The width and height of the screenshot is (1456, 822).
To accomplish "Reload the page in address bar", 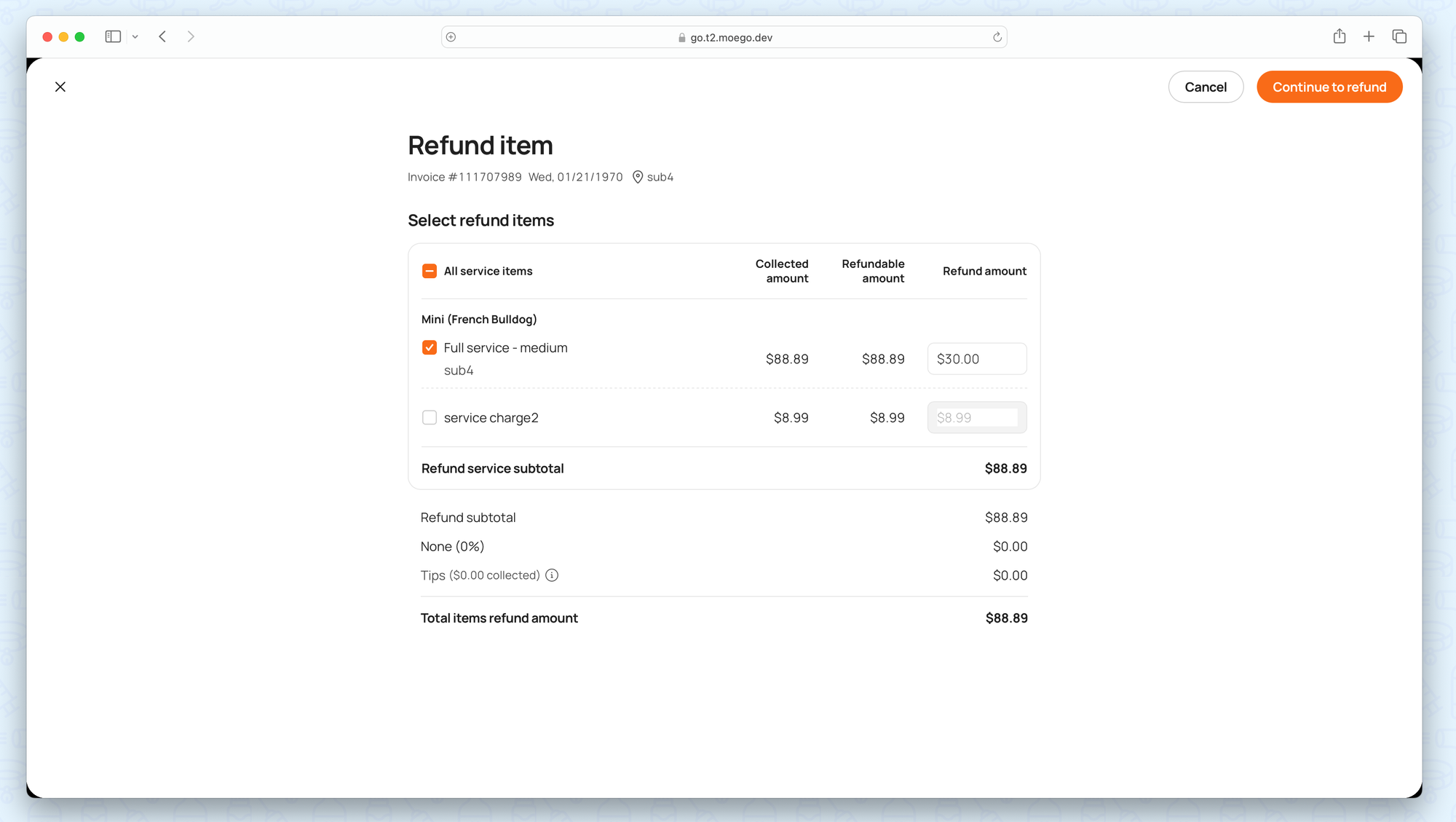I will (997, 37).
